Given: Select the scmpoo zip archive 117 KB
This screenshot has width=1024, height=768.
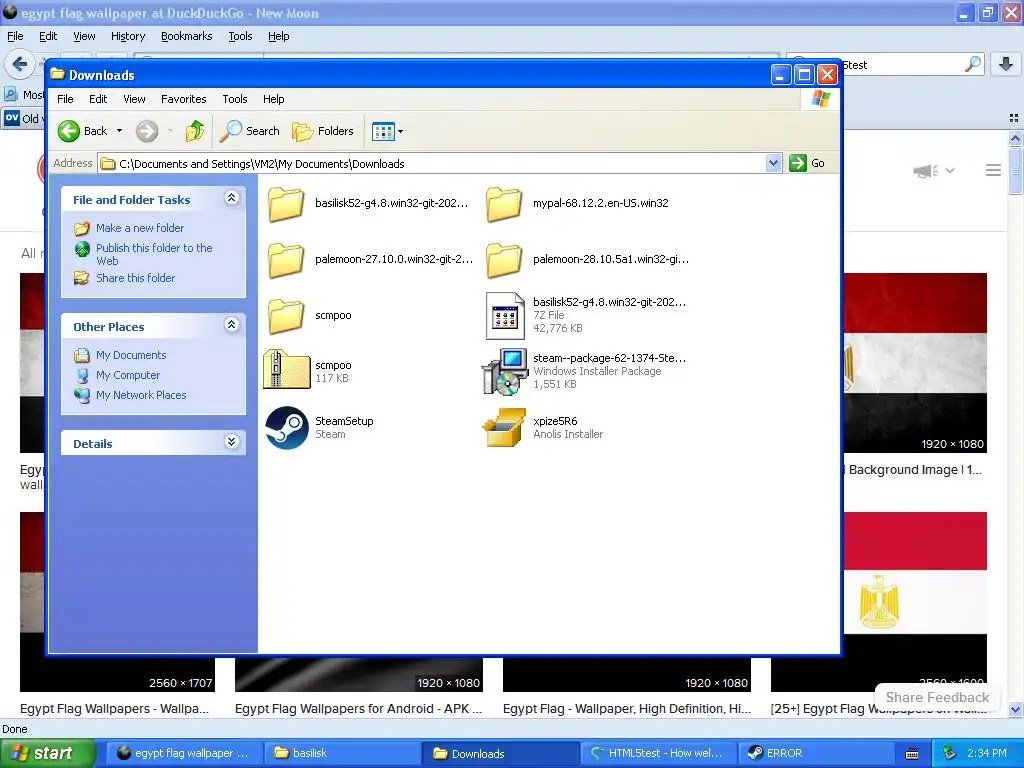Looking at the screenshot, I should pos(308,371).
